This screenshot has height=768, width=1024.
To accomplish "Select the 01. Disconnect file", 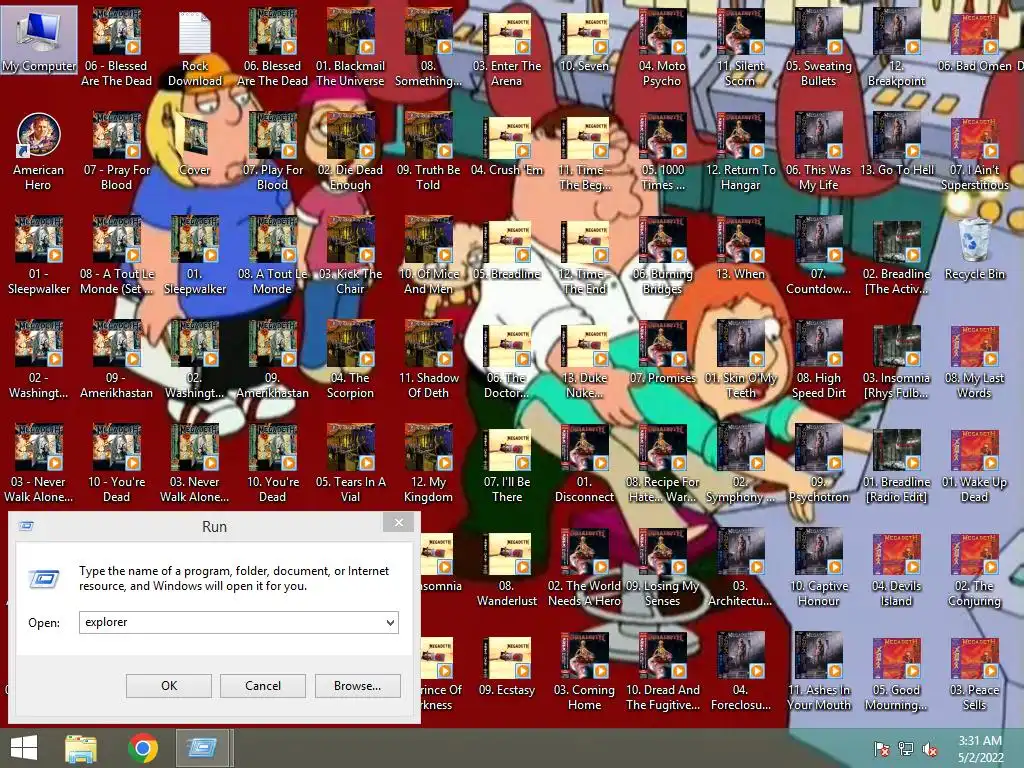I will [x=584, y=463].
